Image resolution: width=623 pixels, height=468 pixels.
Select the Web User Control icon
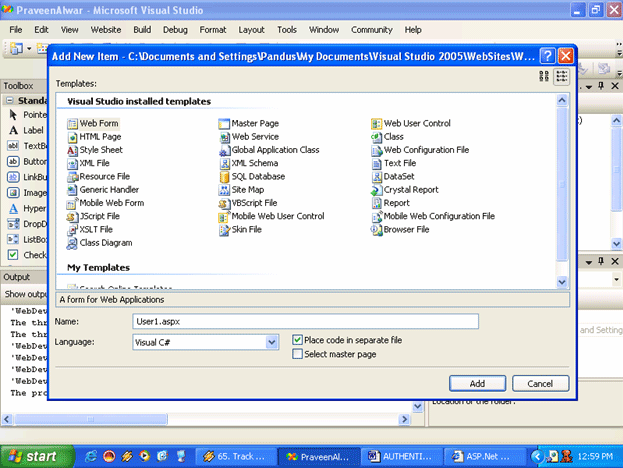click(x=376, y=124)
